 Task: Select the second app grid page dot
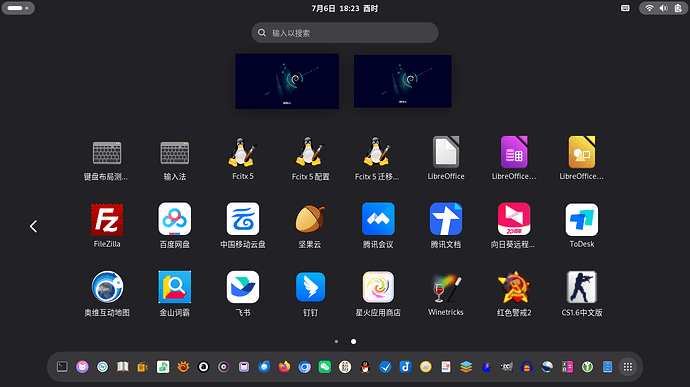353,341
